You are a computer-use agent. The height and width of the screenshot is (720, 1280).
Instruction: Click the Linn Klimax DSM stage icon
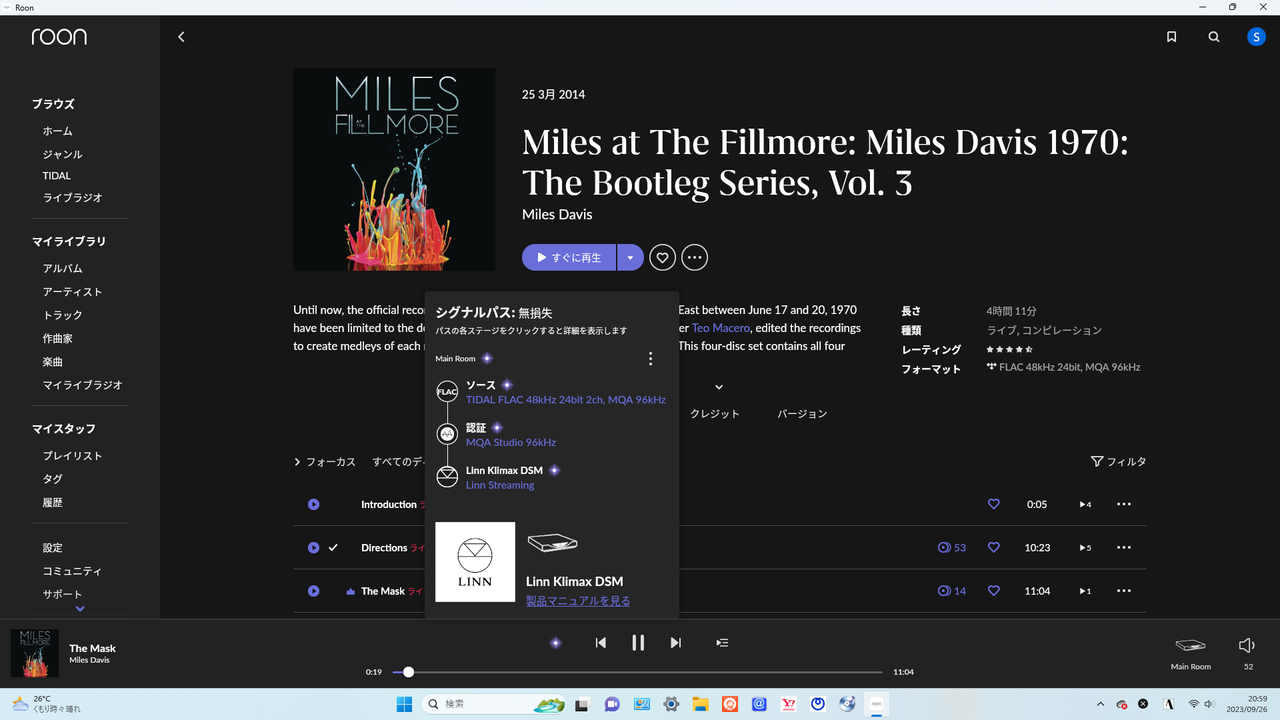pyautogui.click(x=447, y=477)
